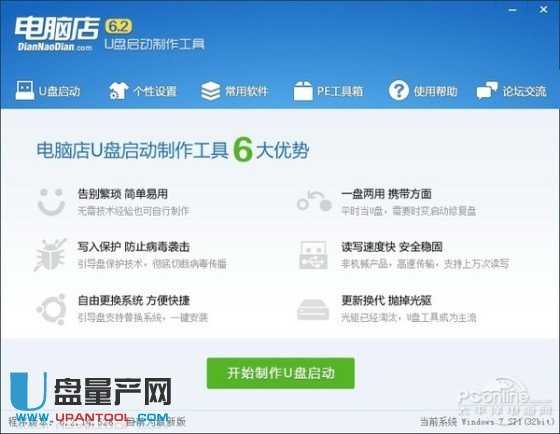Click the bug icon for 写入保护

tap(50, 255)
